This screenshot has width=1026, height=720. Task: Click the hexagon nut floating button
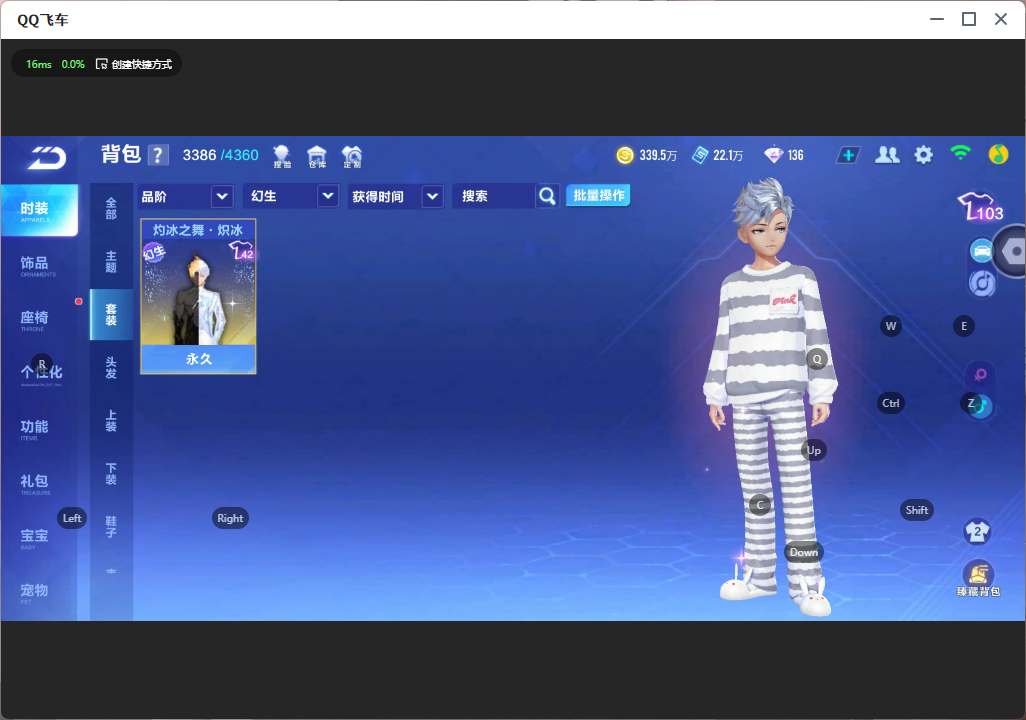1013,251
